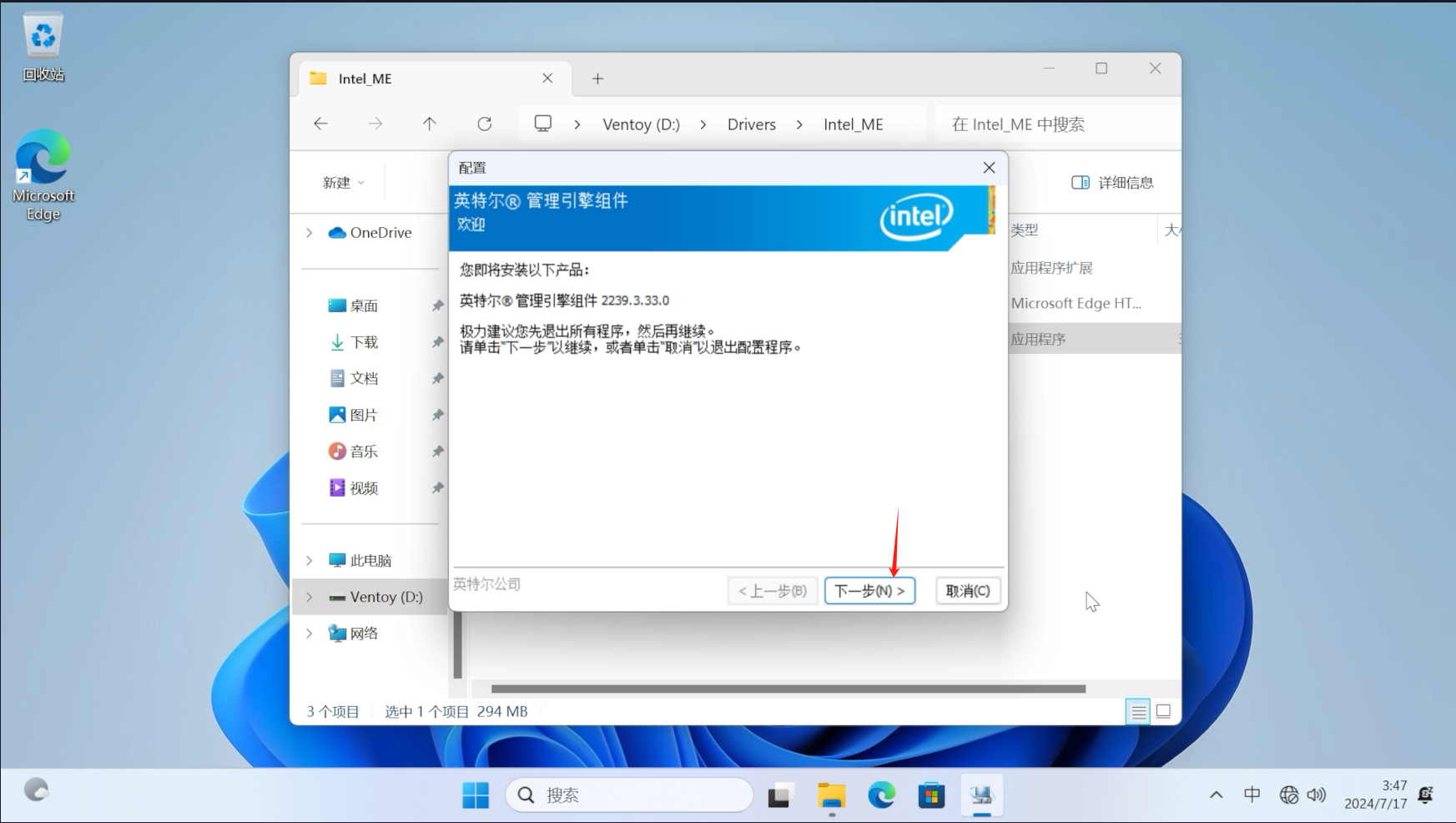Viewport: 1456px width, 823px height.
Task: Expand chevron after Drivers breadcrumb
Action: pyautogui.click(x=799, y=124)
